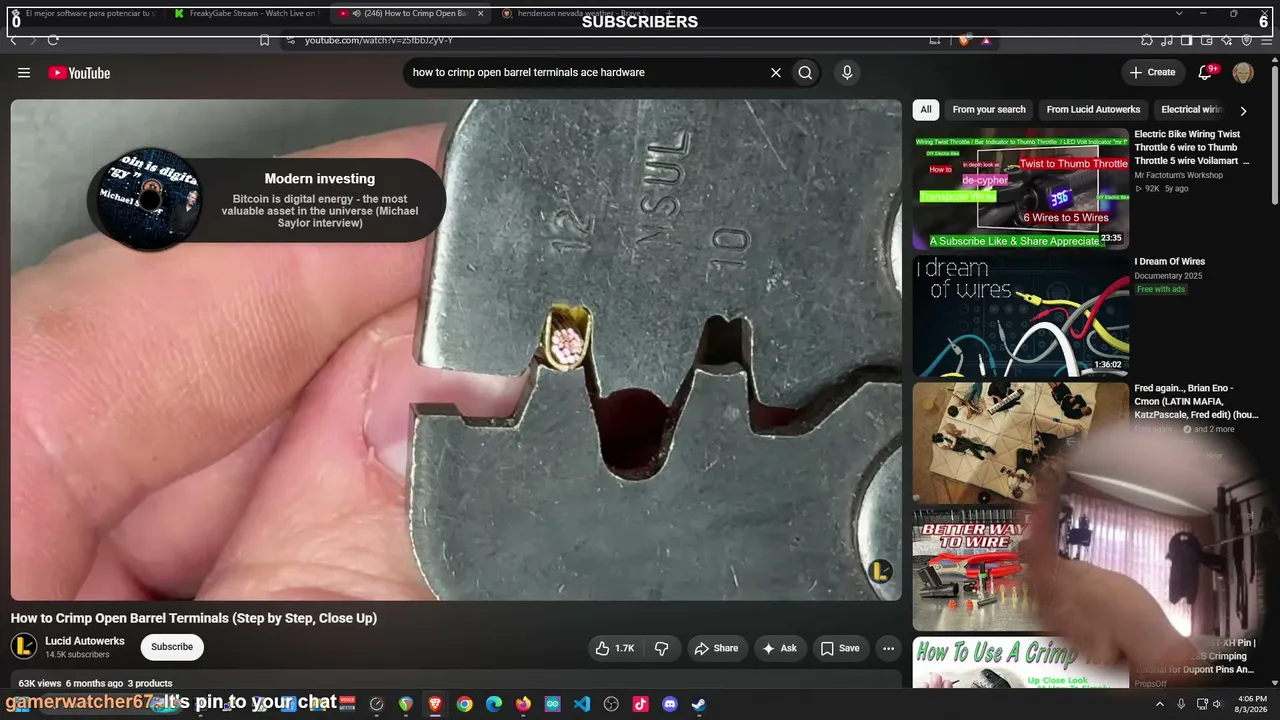Share the crimping video

tap(716, 648)
